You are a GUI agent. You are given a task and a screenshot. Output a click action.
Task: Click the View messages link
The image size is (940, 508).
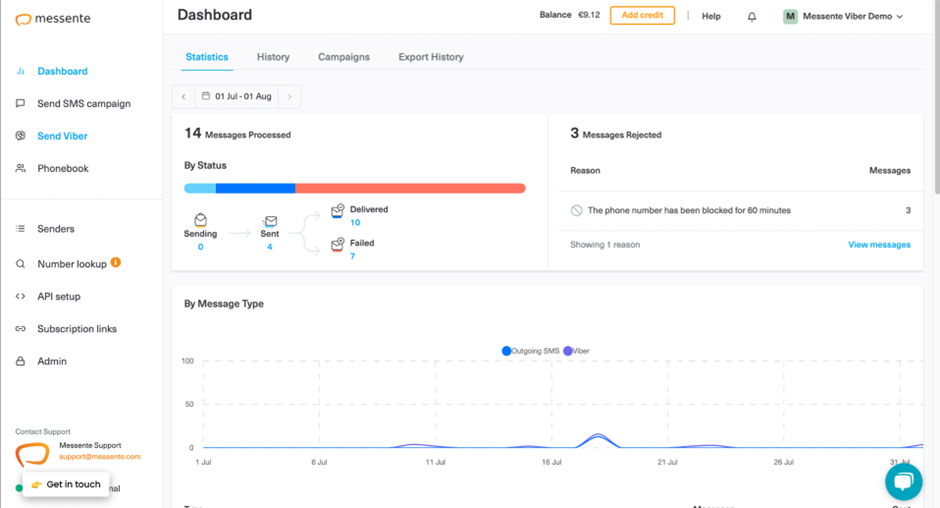pos(879,245)
